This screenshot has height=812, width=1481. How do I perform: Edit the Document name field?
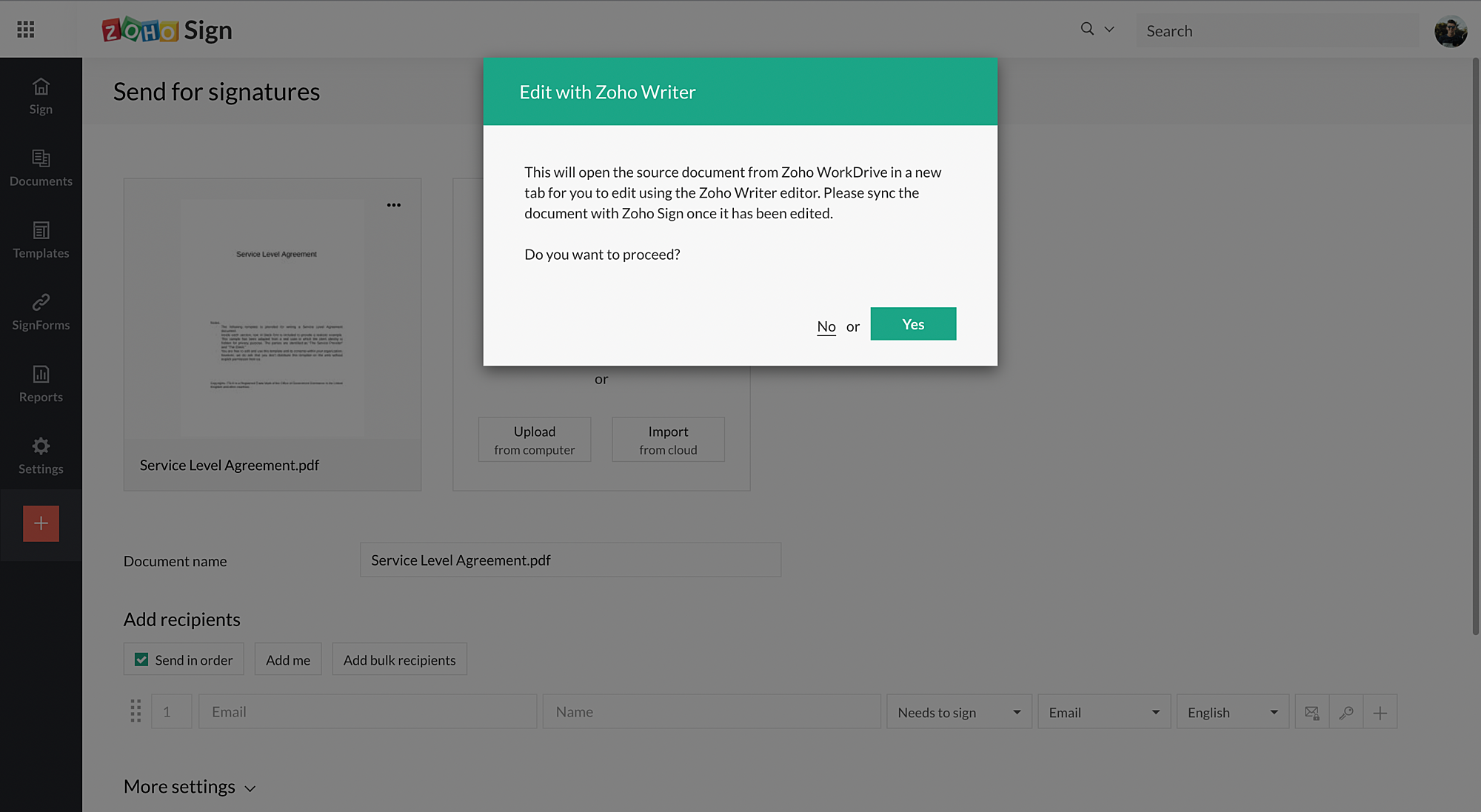tap(570, 560)
